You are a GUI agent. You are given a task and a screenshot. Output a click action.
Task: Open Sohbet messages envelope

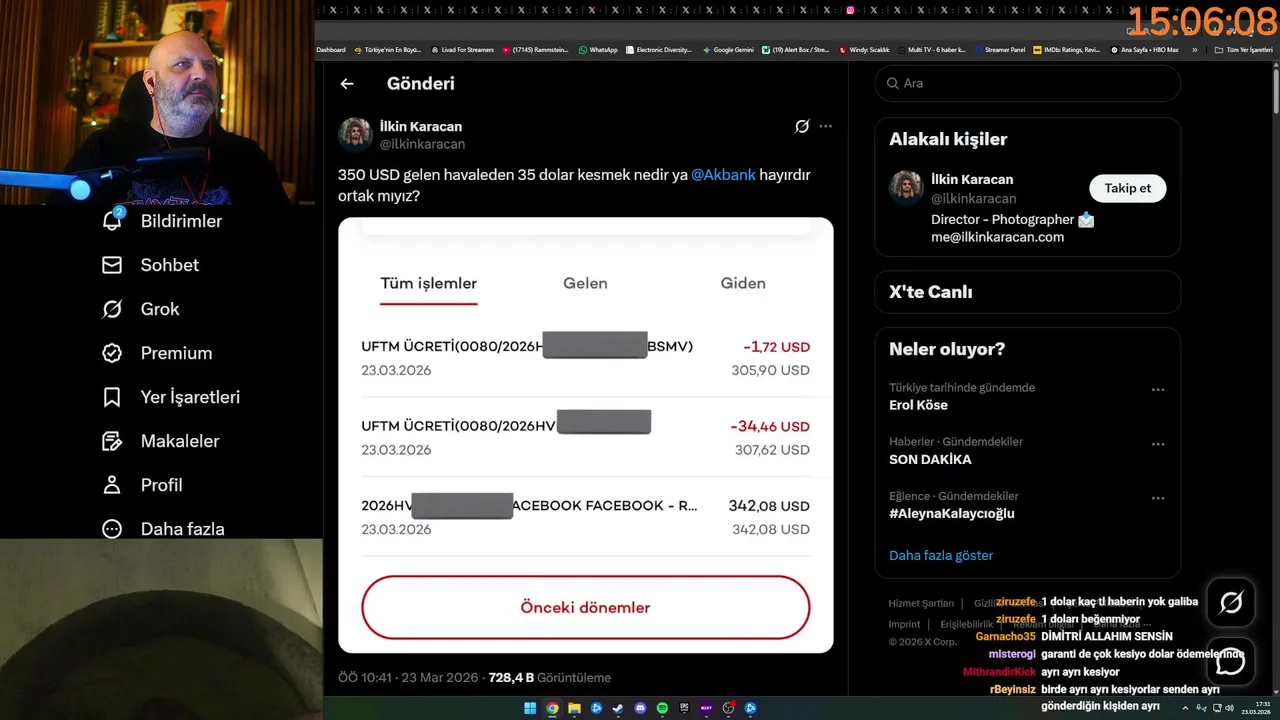pyautogui.click(x=112, y=265)
